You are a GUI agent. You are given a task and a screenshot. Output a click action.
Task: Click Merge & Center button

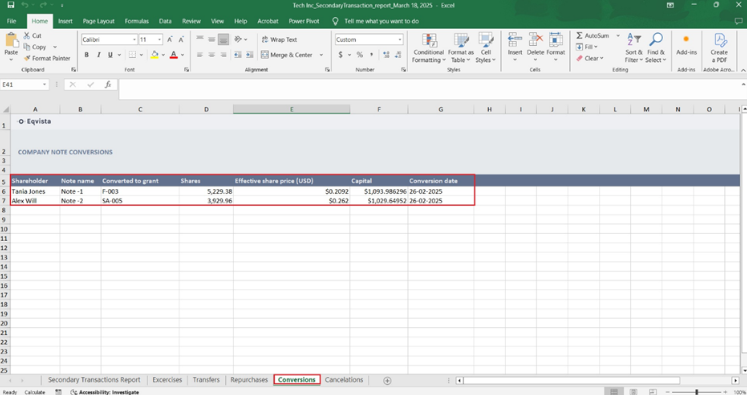(x=286, y=55)
